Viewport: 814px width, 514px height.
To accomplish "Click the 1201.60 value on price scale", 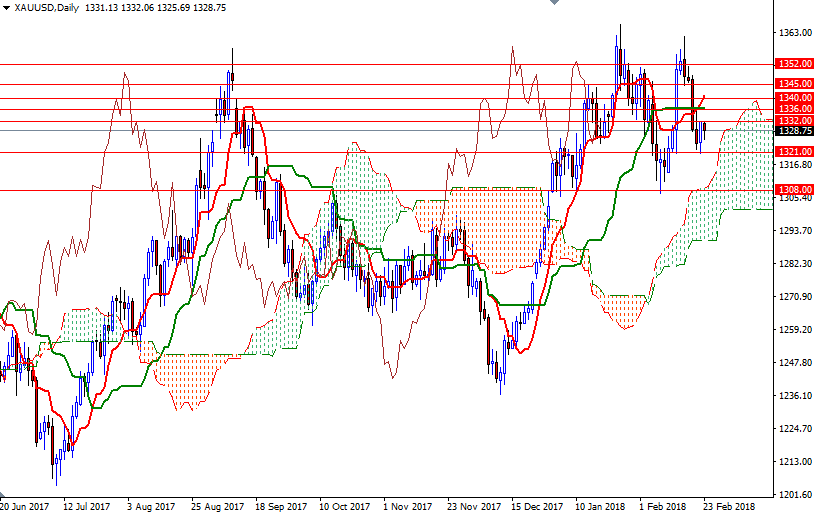I will 795,494.
